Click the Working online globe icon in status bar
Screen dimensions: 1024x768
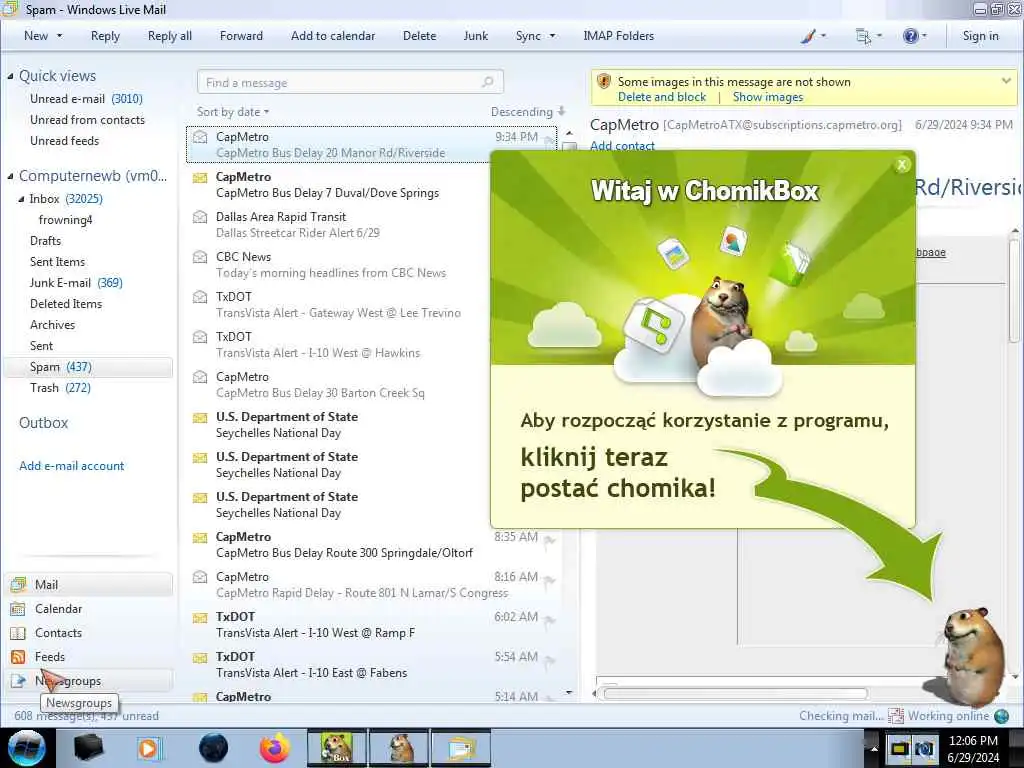pyautogui.click(x=1001, y=716)
